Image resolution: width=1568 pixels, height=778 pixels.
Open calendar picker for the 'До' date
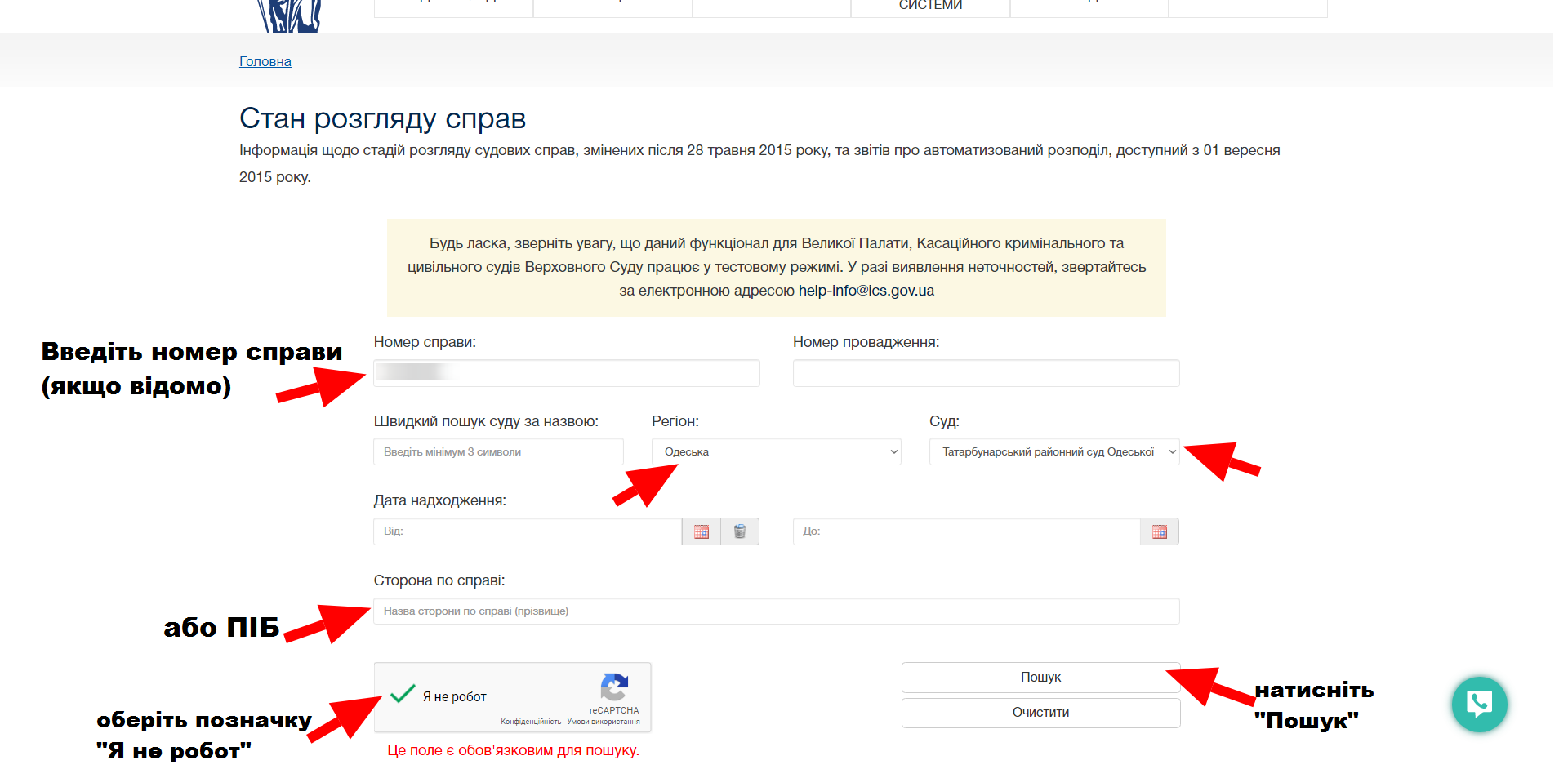1159,531
